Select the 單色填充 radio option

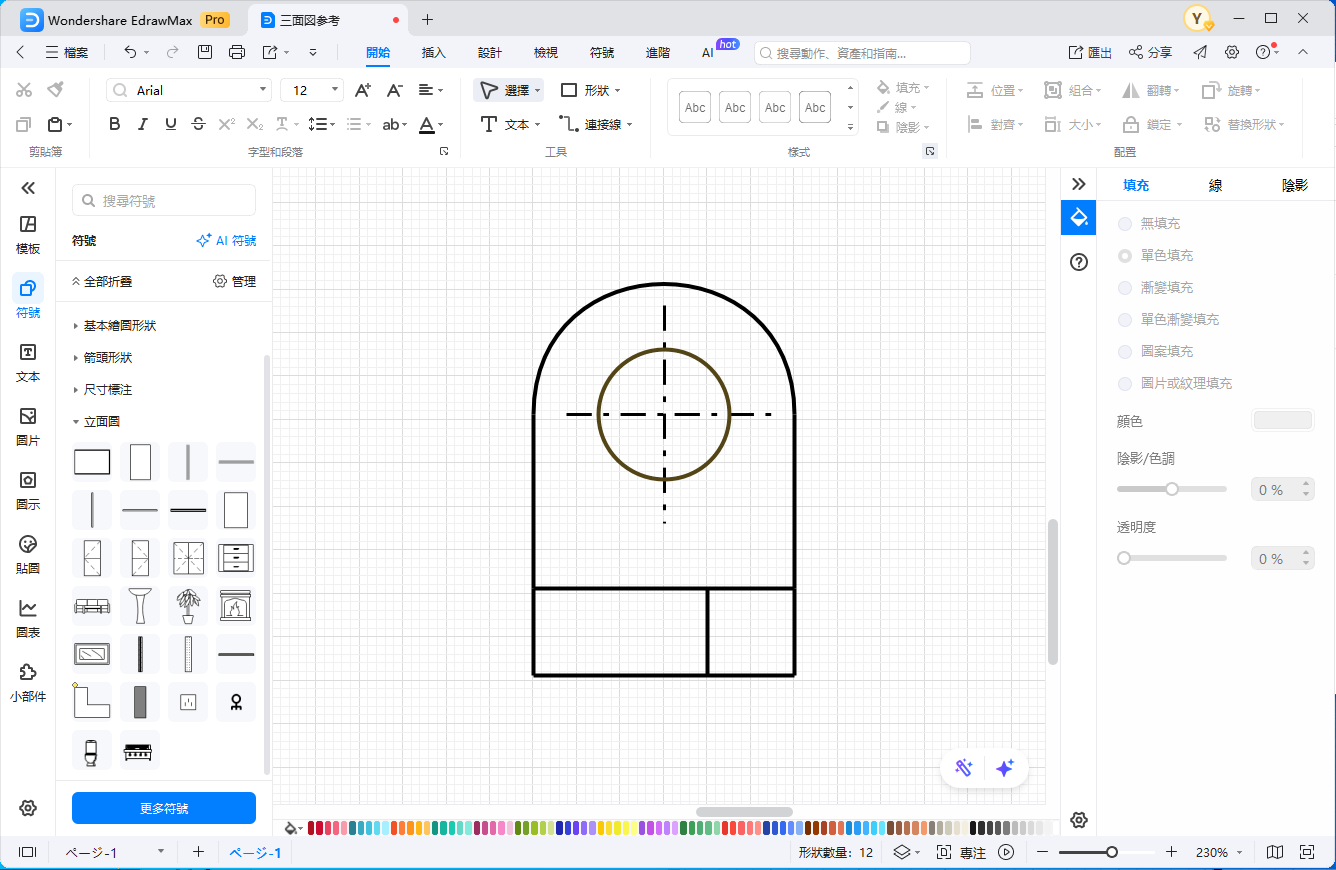click(1125, 256)
